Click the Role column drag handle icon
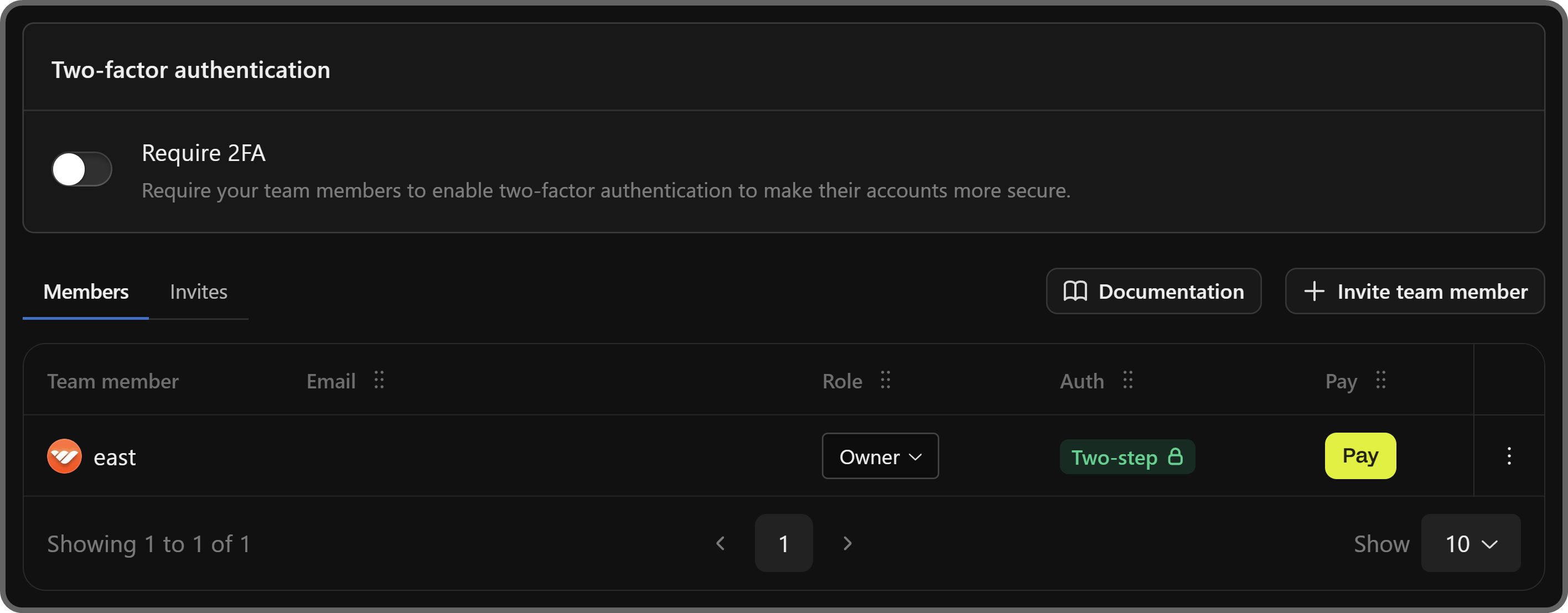The width and height of the screenshot is (1568, 613). tap(885, 380)
